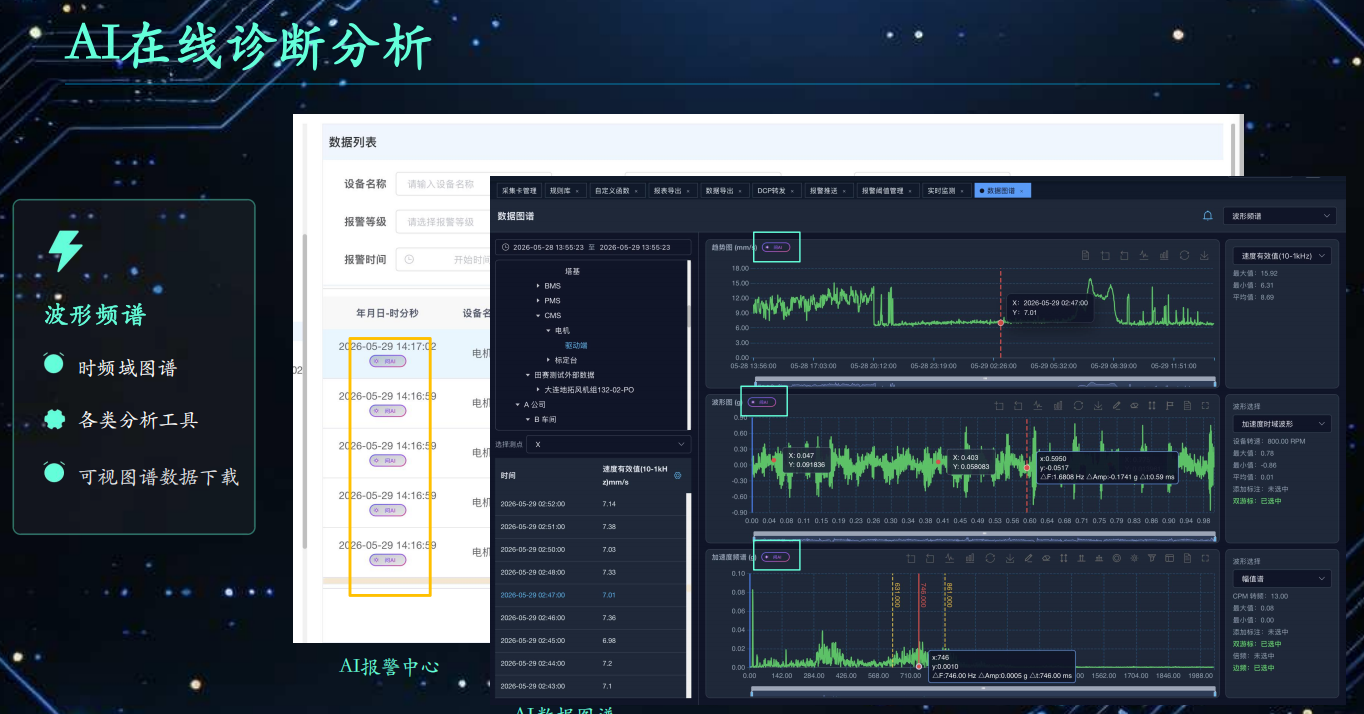
Task: Click the red 746.000 cursor line
Action: coord(919,620)
